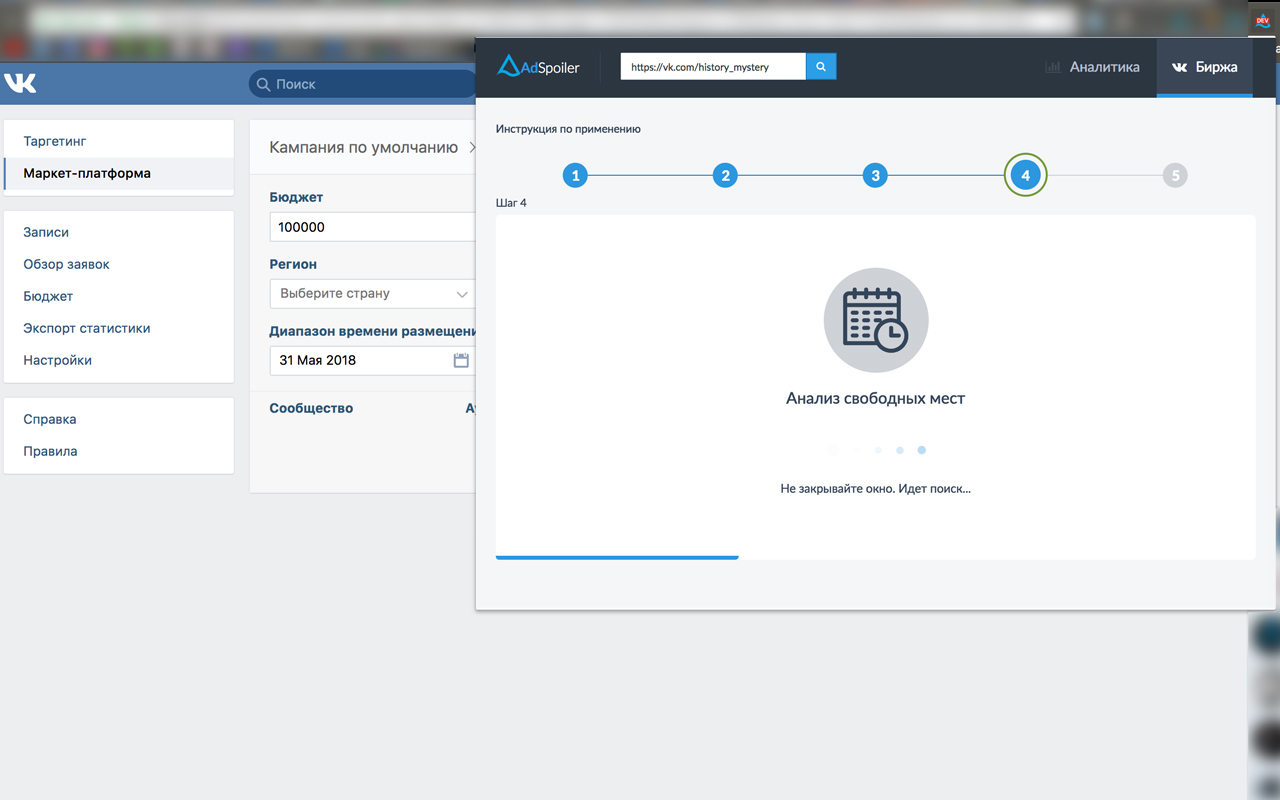The height and width of the screenshot is (800, 1280).
Task: Open the calendar icon in date field
Action: 461,360
